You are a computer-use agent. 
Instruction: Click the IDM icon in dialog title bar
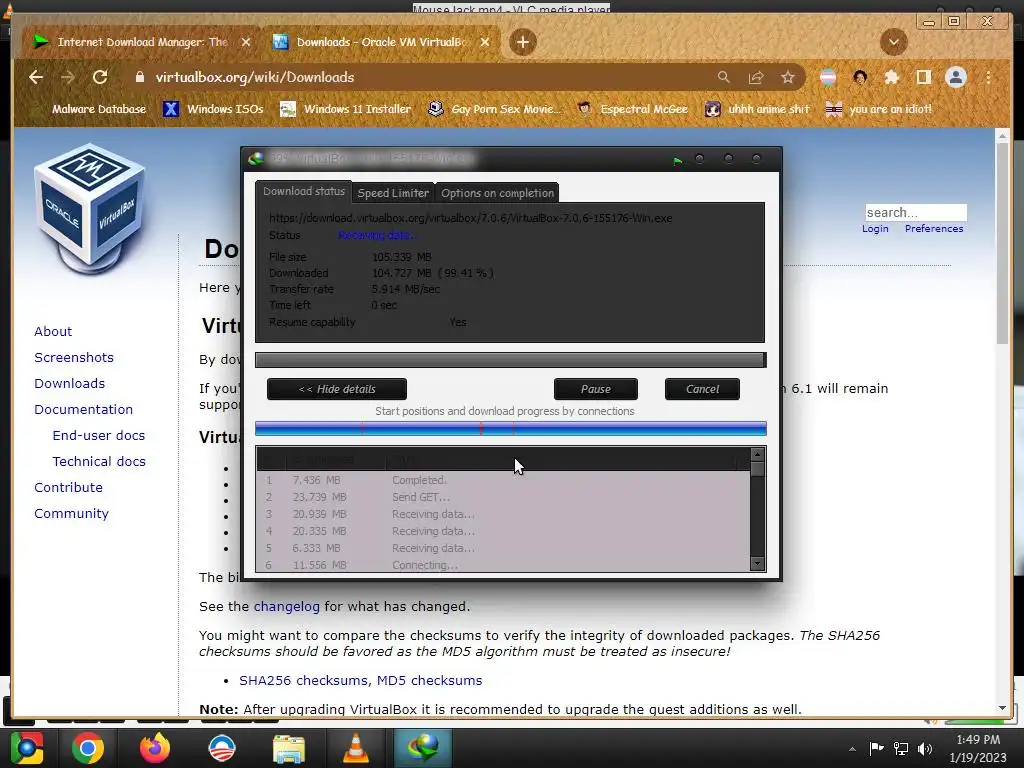tap(256, 159)
